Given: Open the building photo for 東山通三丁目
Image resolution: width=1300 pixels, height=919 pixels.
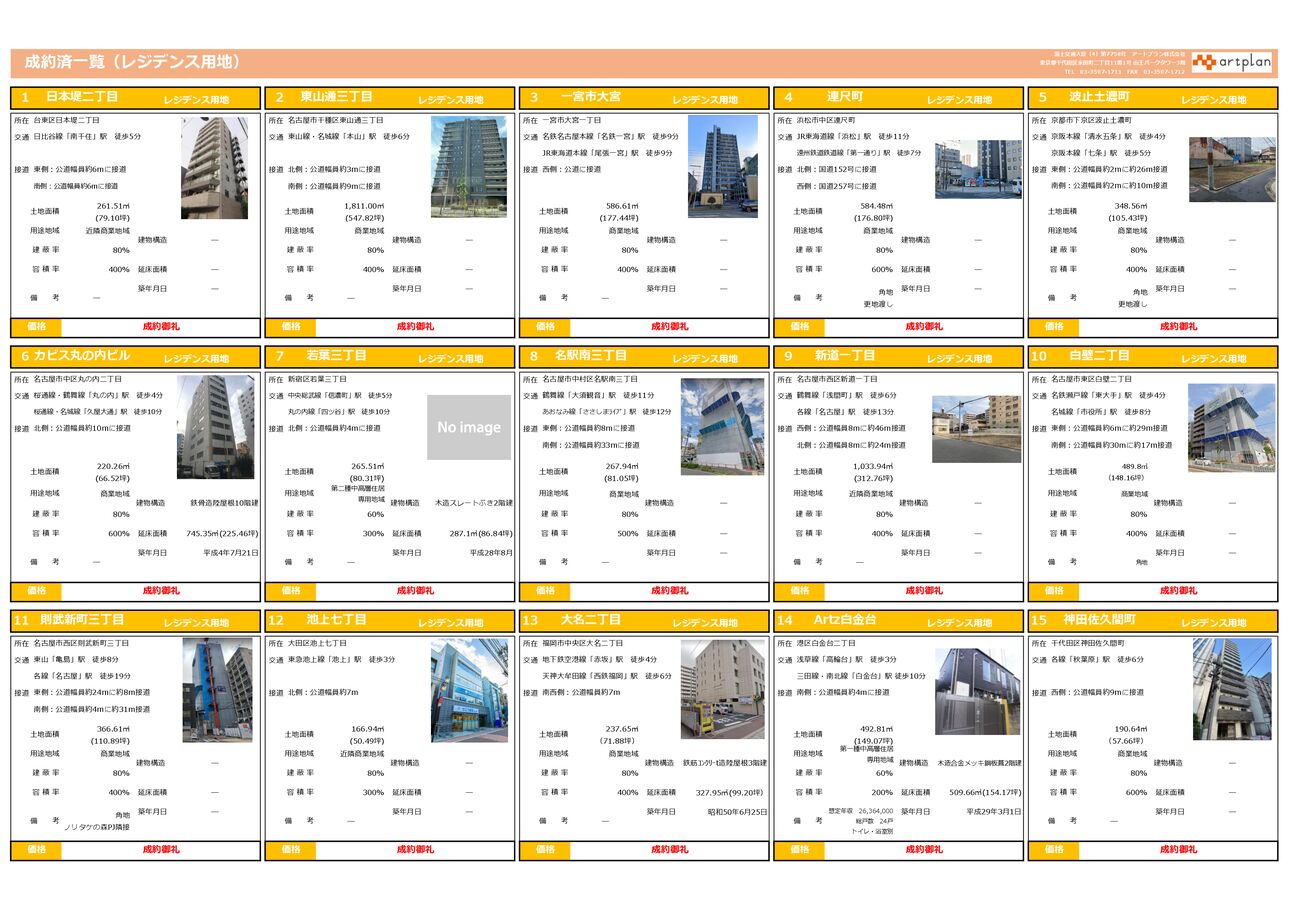Looking at the screenshot, I should [x=469, y=167].
